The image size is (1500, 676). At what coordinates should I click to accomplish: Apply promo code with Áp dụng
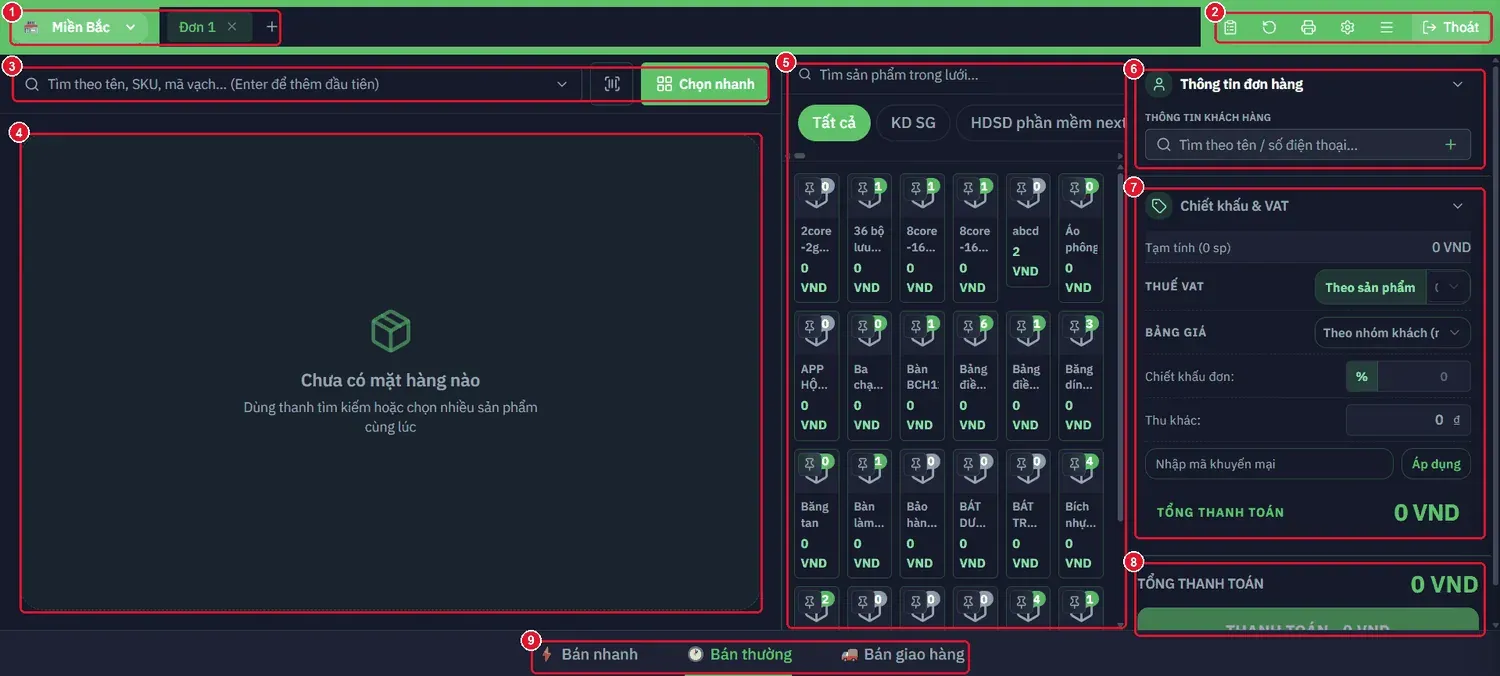[x=1437, y=464]
